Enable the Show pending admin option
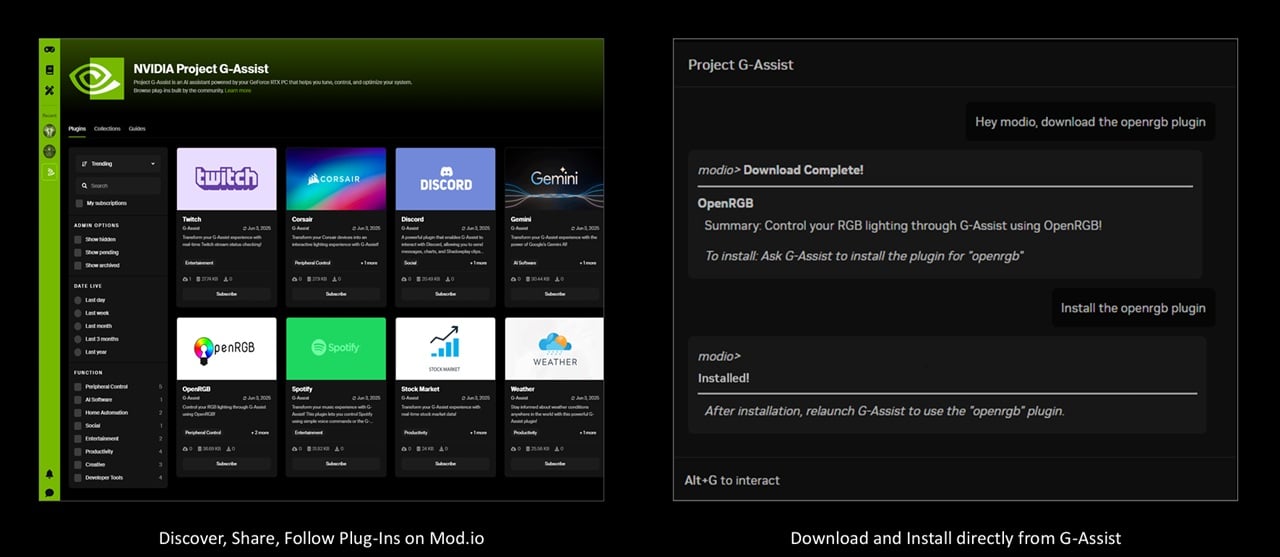Screen dimensions: 1280x557 (78, 253)
